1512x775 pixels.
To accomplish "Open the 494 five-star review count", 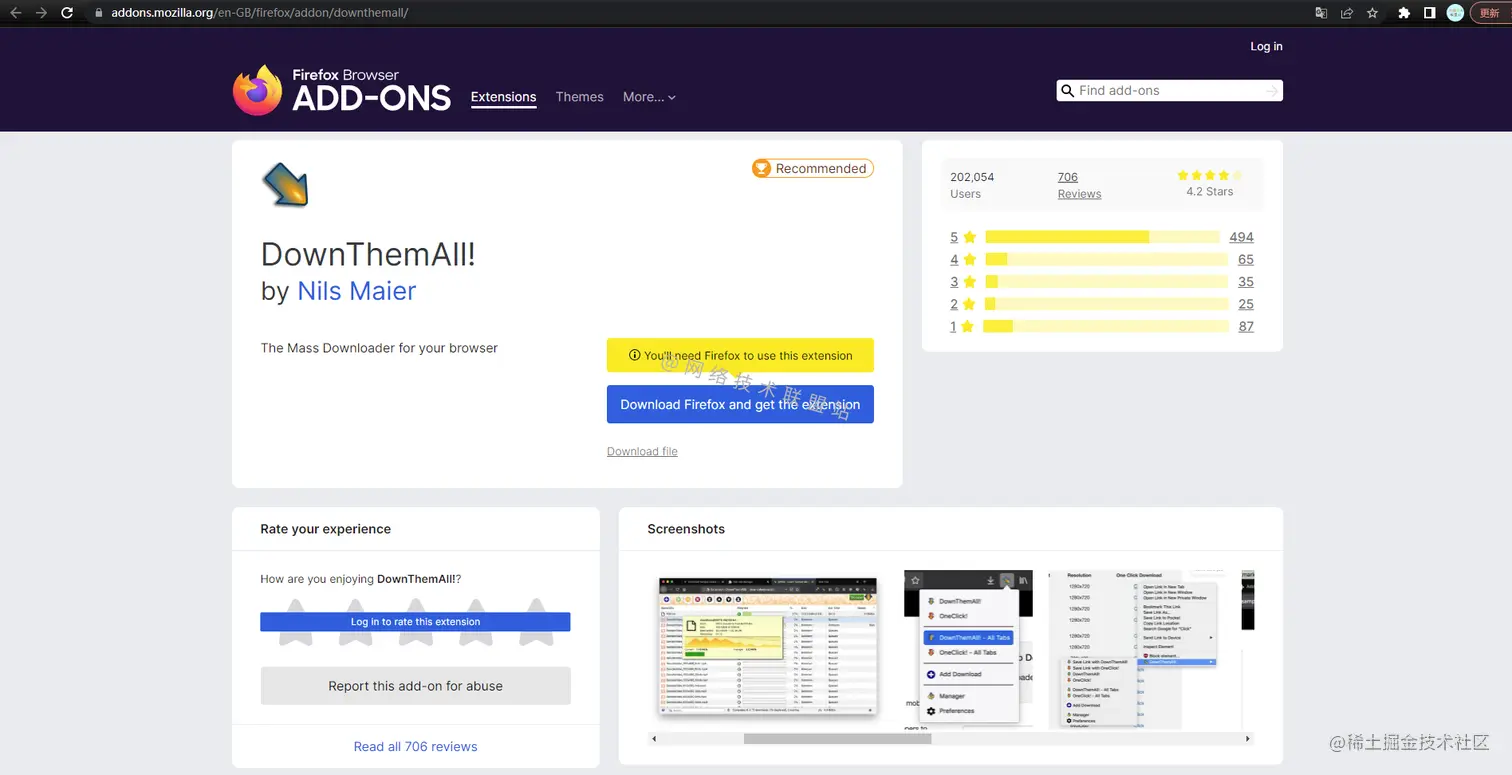I will click(1241, 237).
